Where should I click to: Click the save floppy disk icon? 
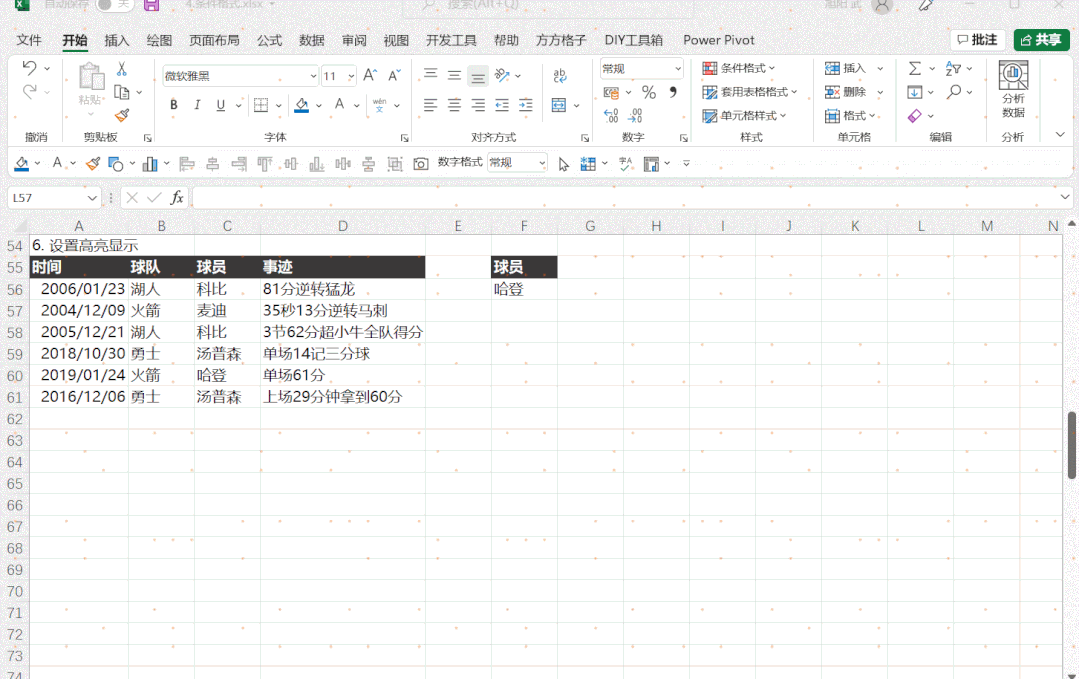151,6
